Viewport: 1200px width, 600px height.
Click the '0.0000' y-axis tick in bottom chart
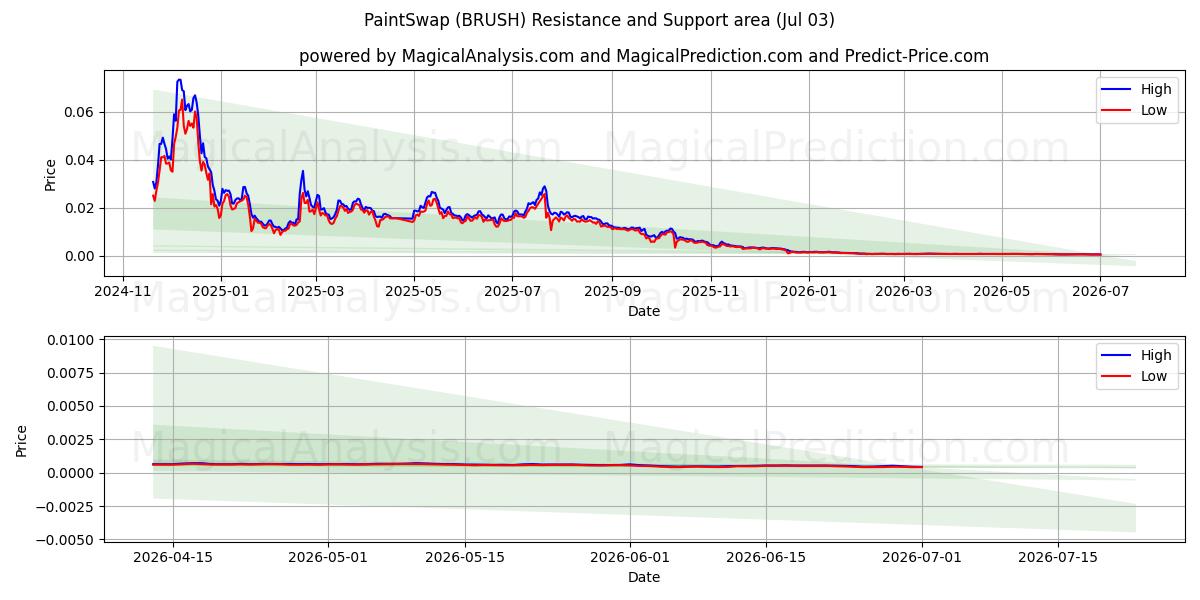(73, 473)
